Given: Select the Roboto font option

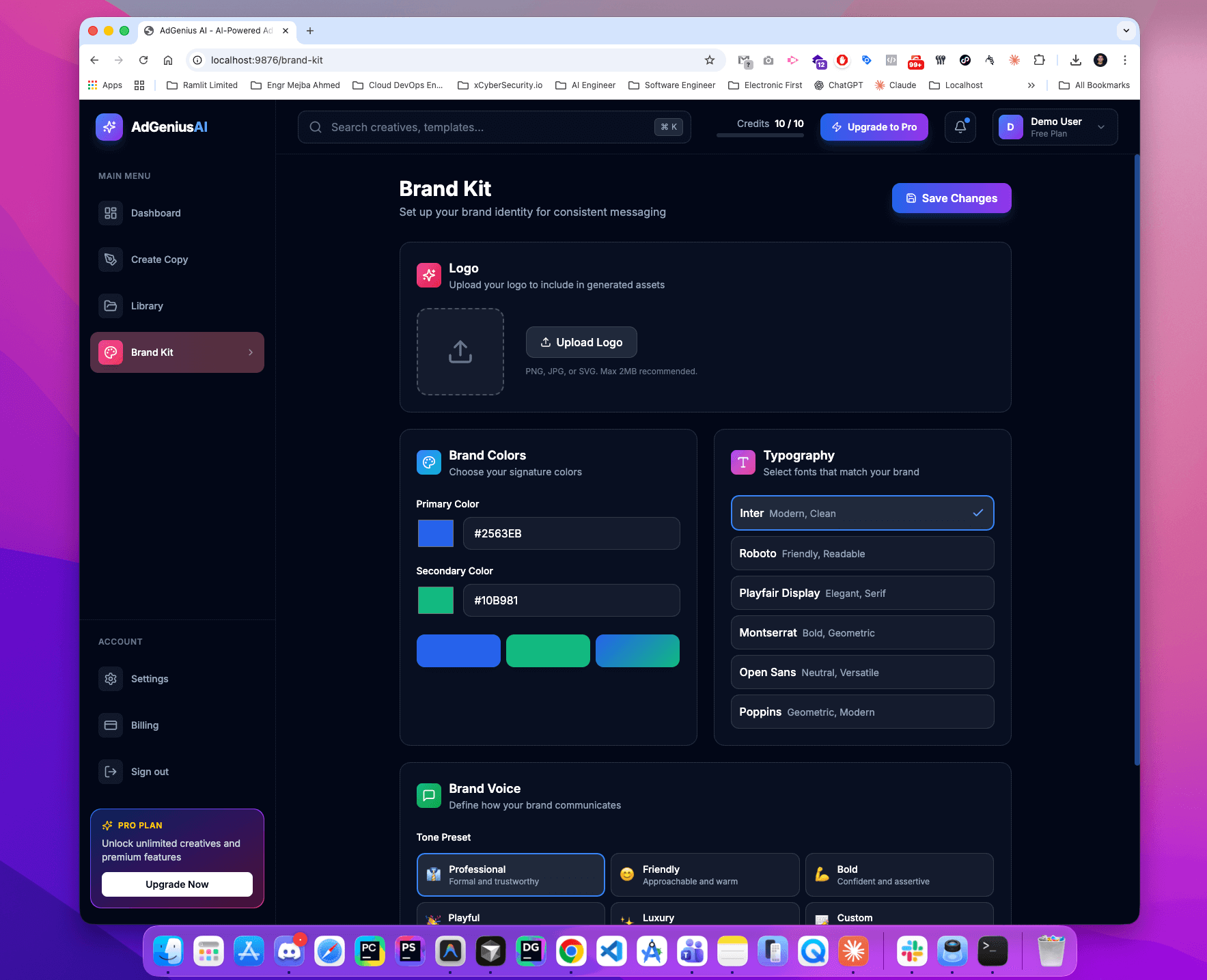Looking at the screenshot, I should click(x=861, y=553).
